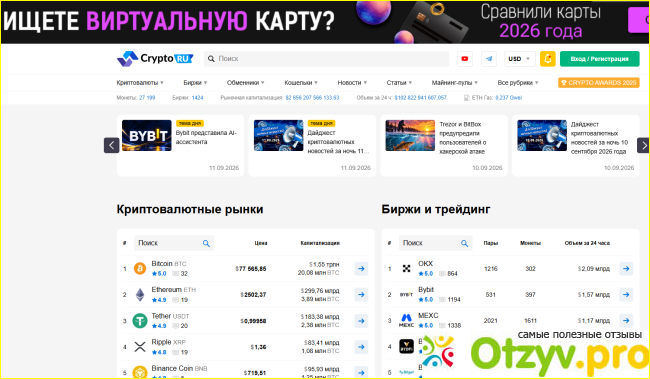Click the ETH Gas Gwei value

(x=509, y=98)
